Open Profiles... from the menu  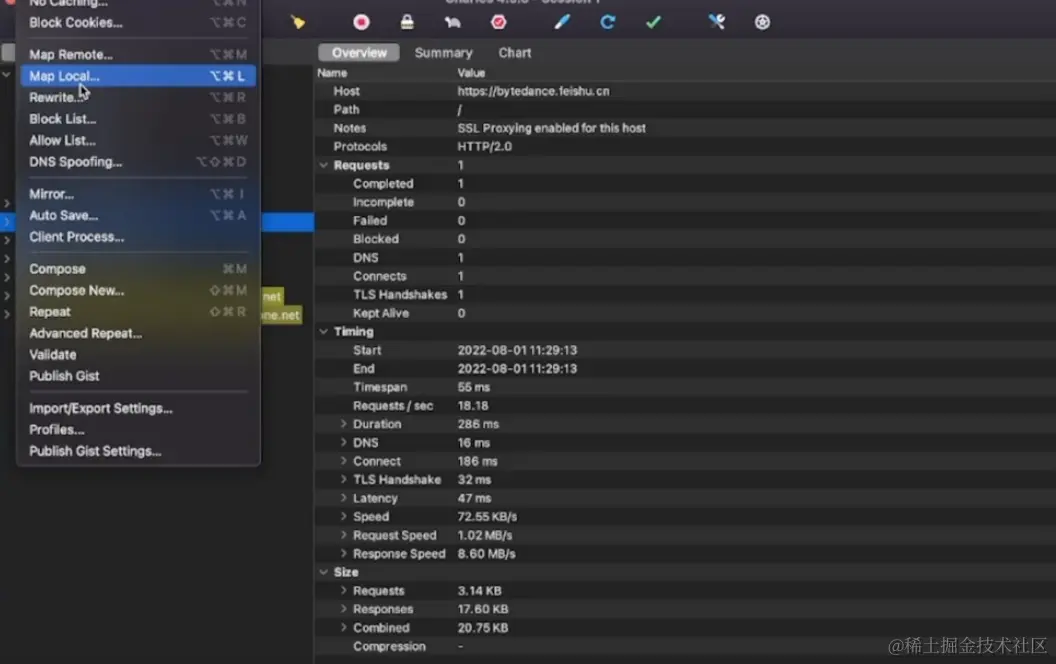point(138,430)
